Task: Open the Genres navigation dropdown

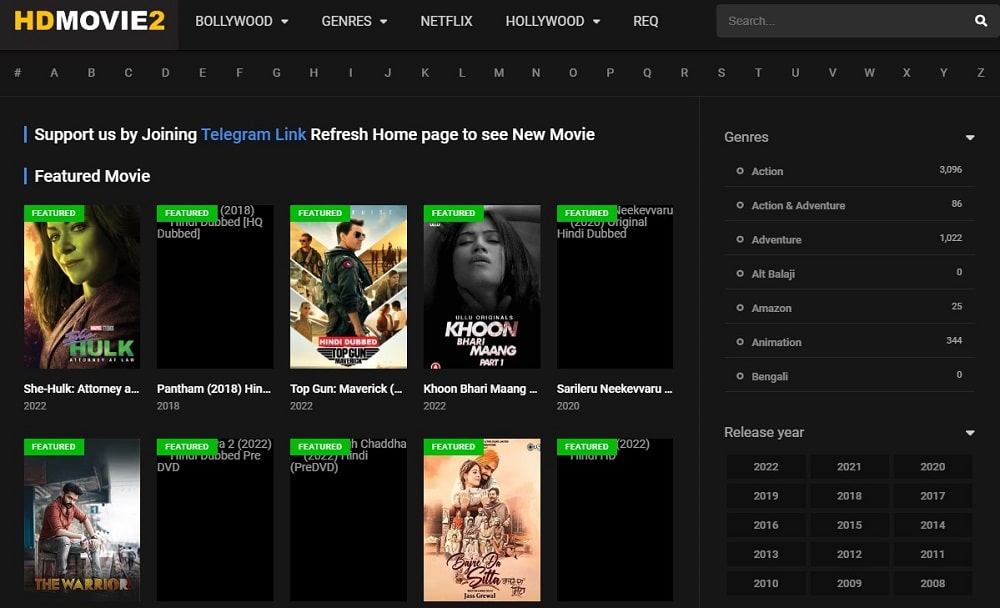Action: (x=354, y=21)
